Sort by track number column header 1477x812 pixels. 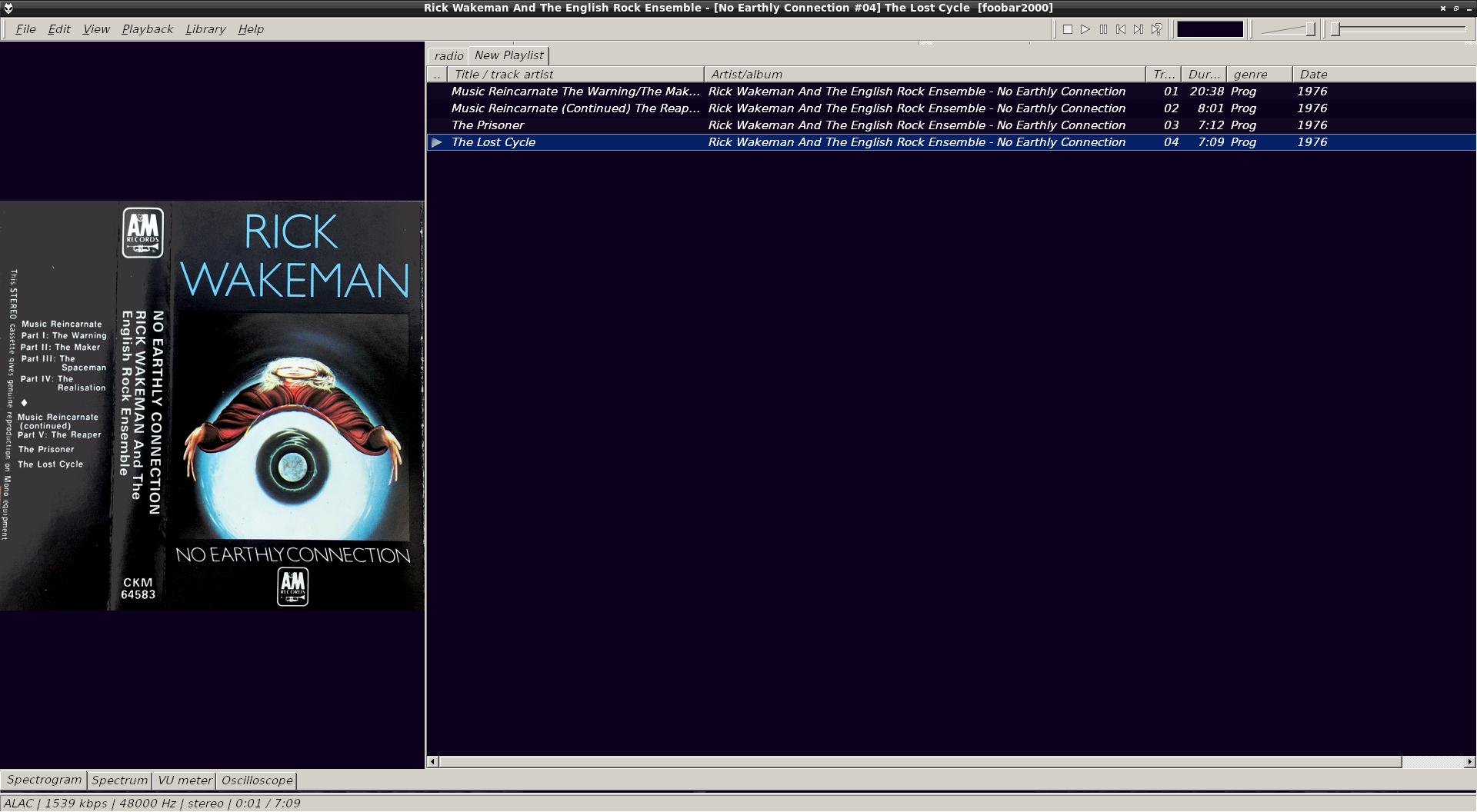(x=1164, y=75)
